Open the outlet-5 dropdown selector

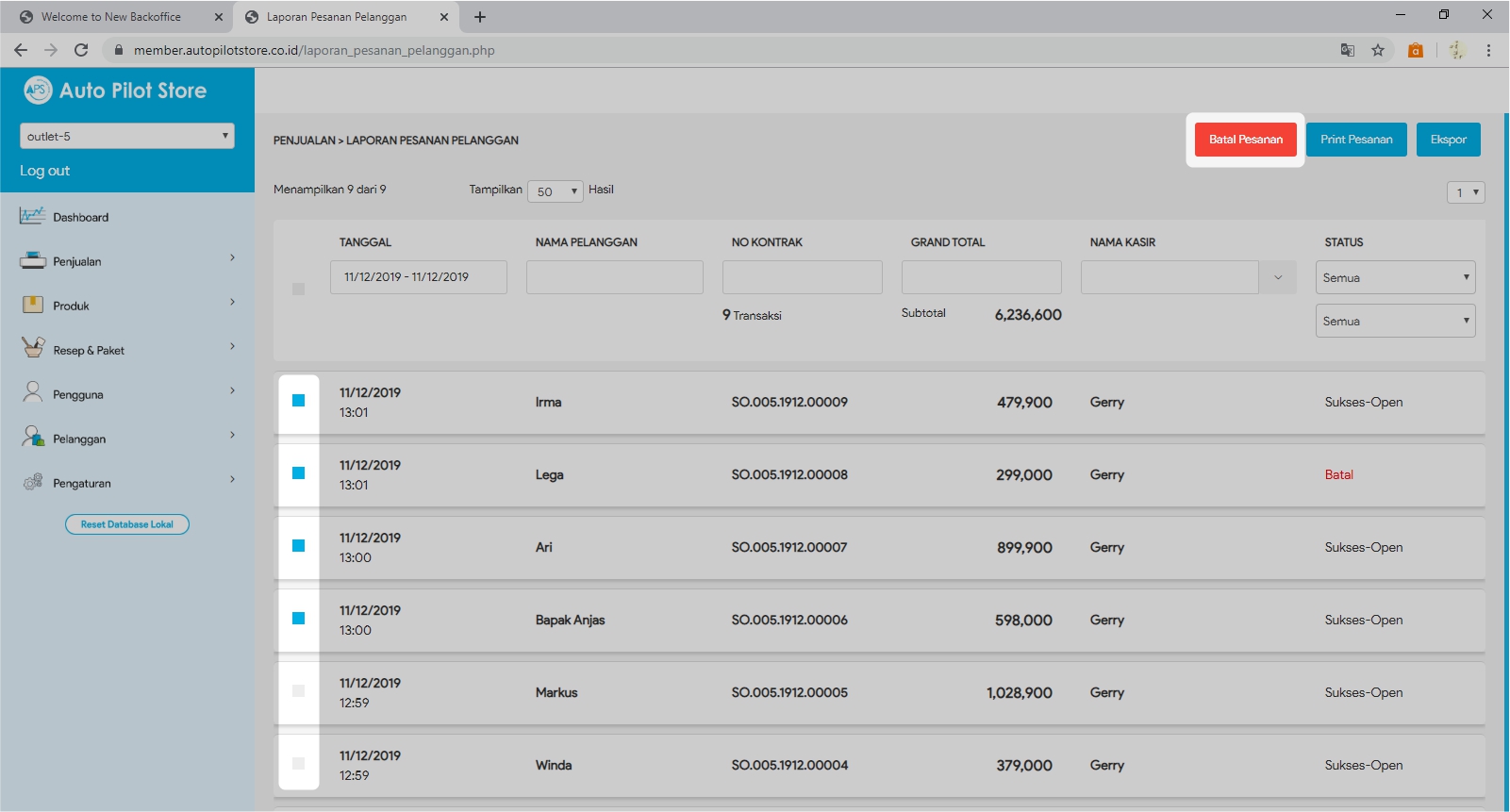127,136
